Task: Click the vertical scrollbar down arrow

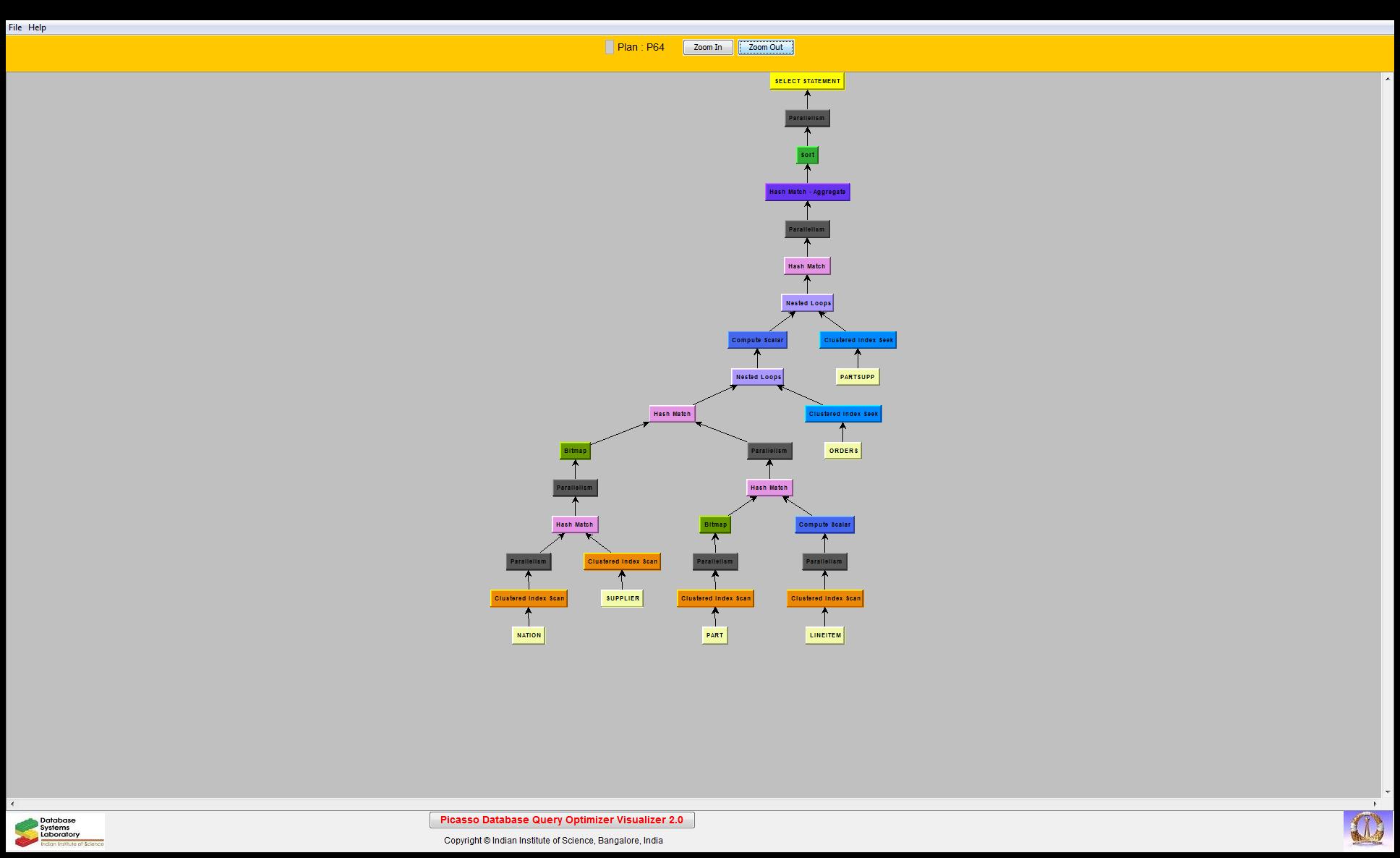Action: [x=1387, y=792]
